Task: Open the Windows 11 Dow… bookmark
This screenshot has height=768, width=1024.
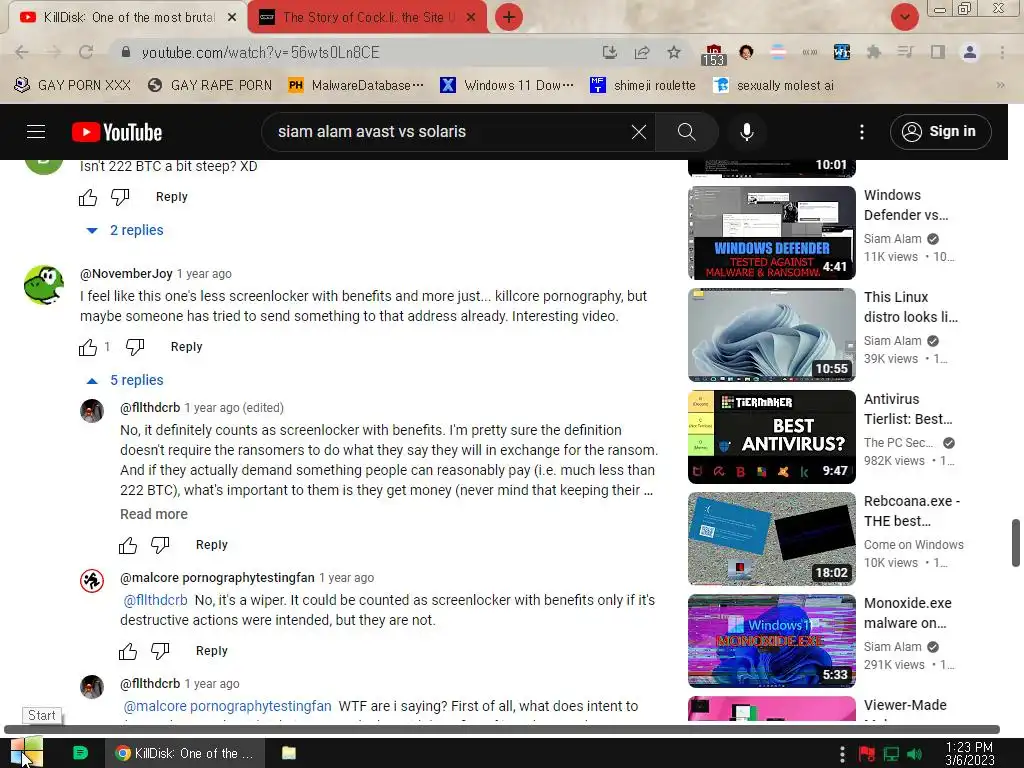Action: (507, 85)
